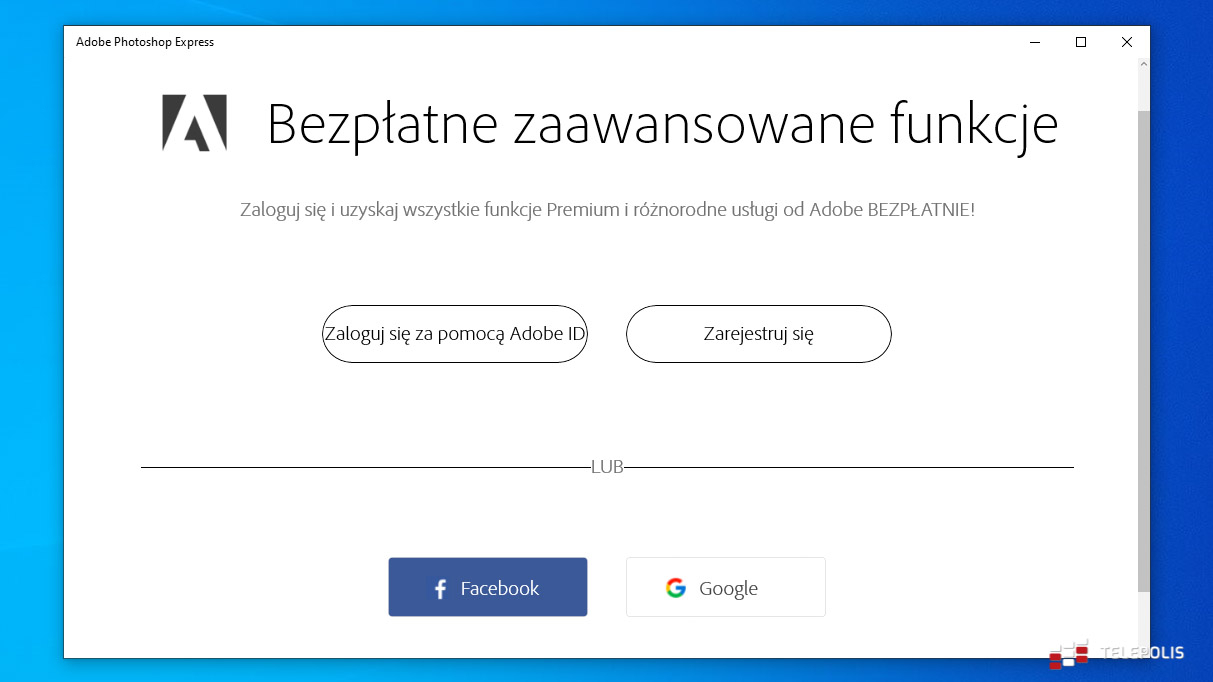Viewport: 1213px width, 682px height.
Task: Click the scrollbar up arrow
Action: point(1144,63)
